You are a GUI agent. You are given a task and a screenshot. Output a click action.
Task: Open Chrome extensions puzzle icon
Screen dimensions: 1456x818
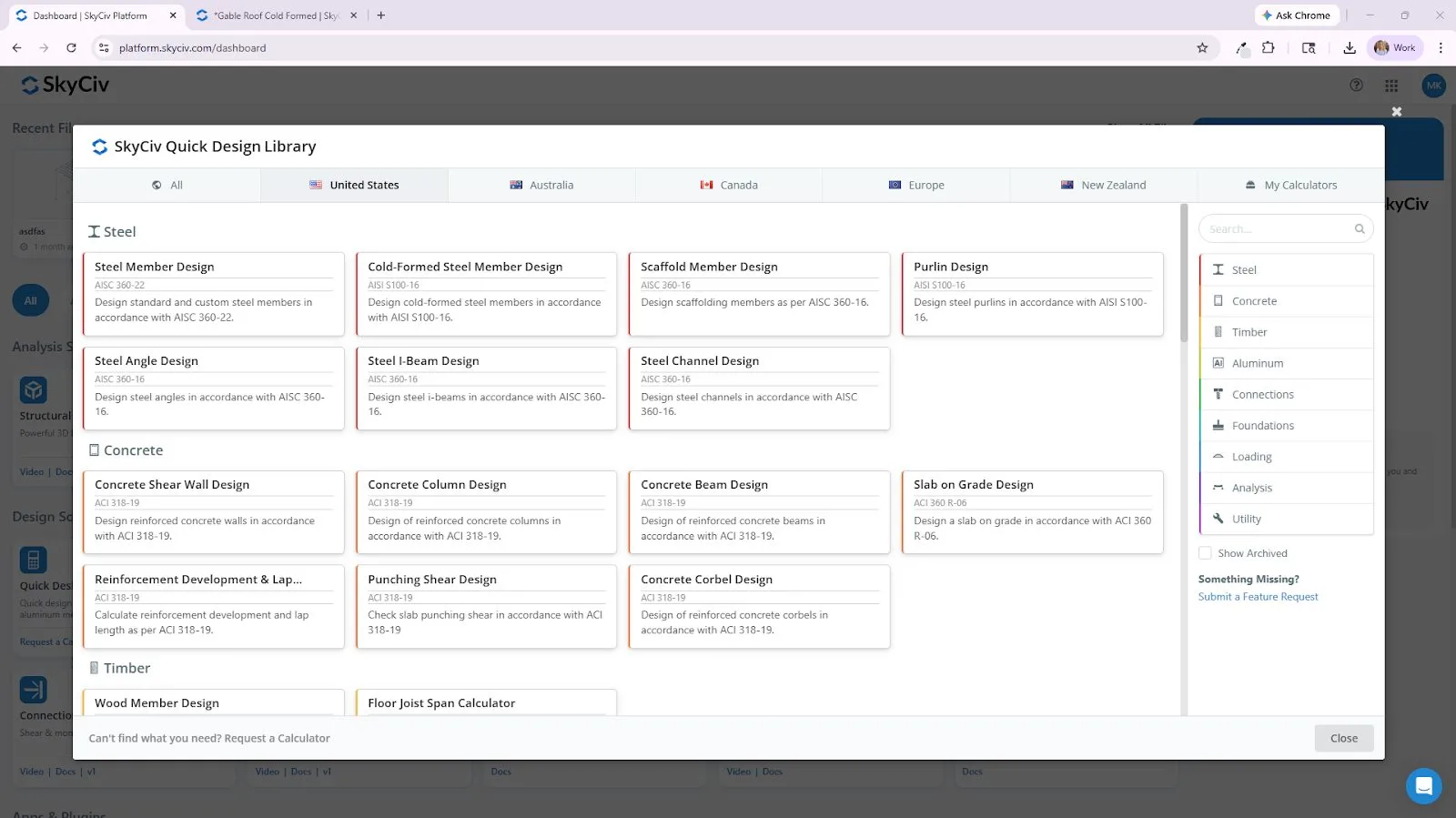[1268, 48]
